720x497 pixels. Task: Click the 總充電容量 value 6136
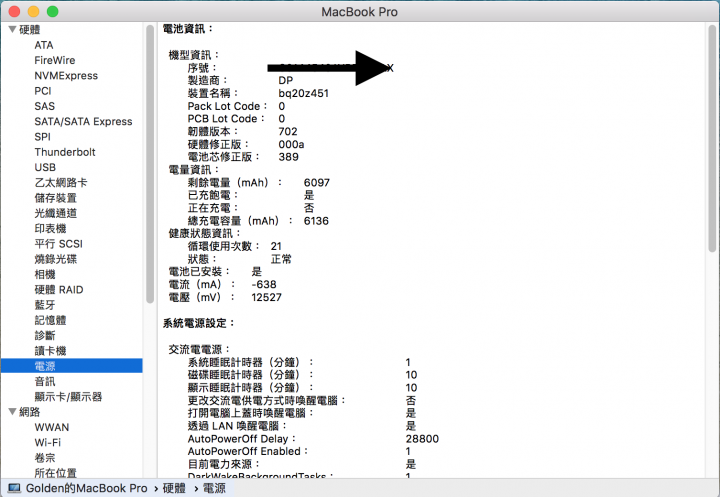click(316, 221)
